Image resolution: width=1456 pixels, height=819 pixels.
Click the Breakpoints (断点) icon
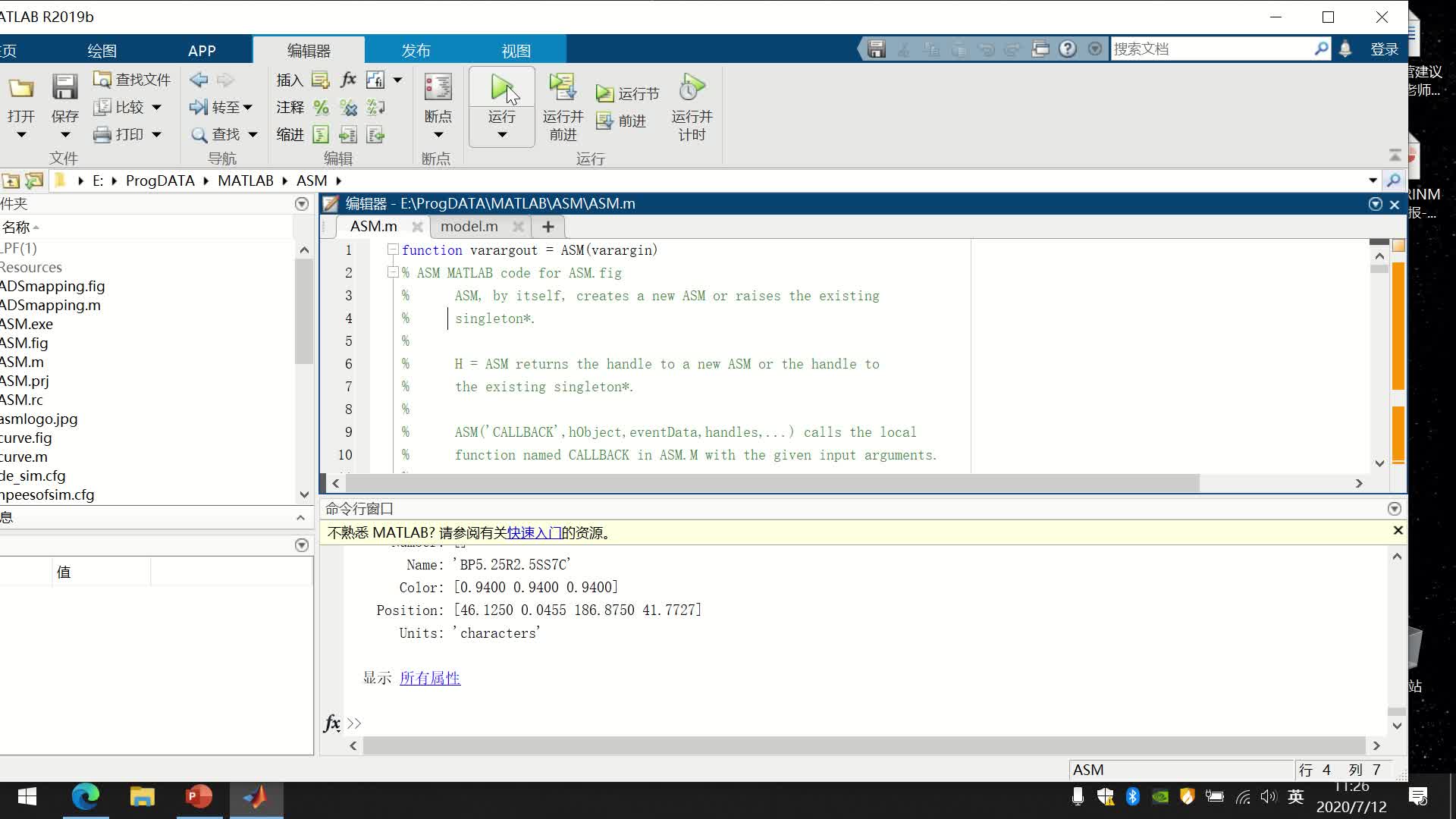pos(438,88)
